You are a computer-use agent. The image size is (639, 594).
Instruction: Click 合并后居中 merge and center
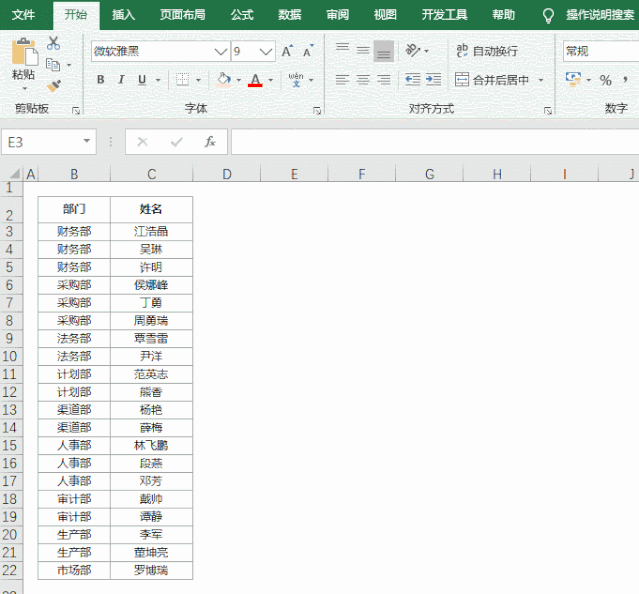pyautogui.click(x=492, y=79)
